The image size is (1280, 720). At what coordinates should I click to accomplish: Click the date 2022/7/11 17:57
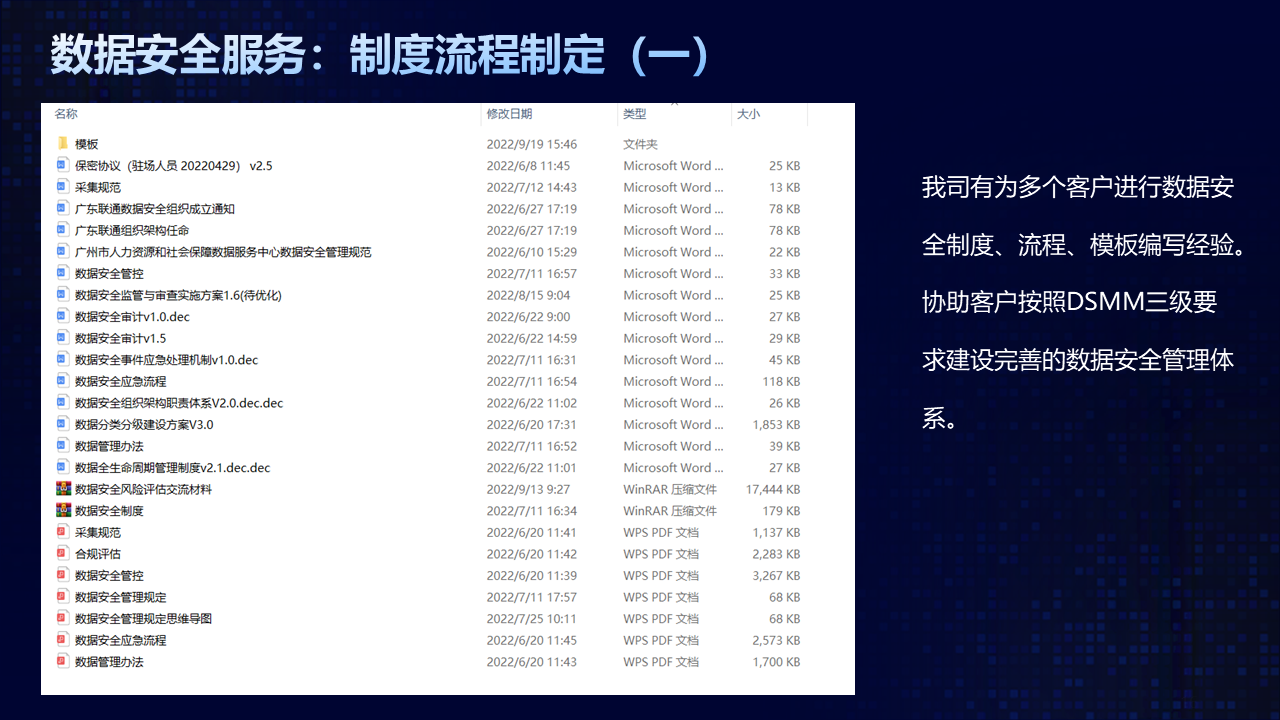(532, 597)
